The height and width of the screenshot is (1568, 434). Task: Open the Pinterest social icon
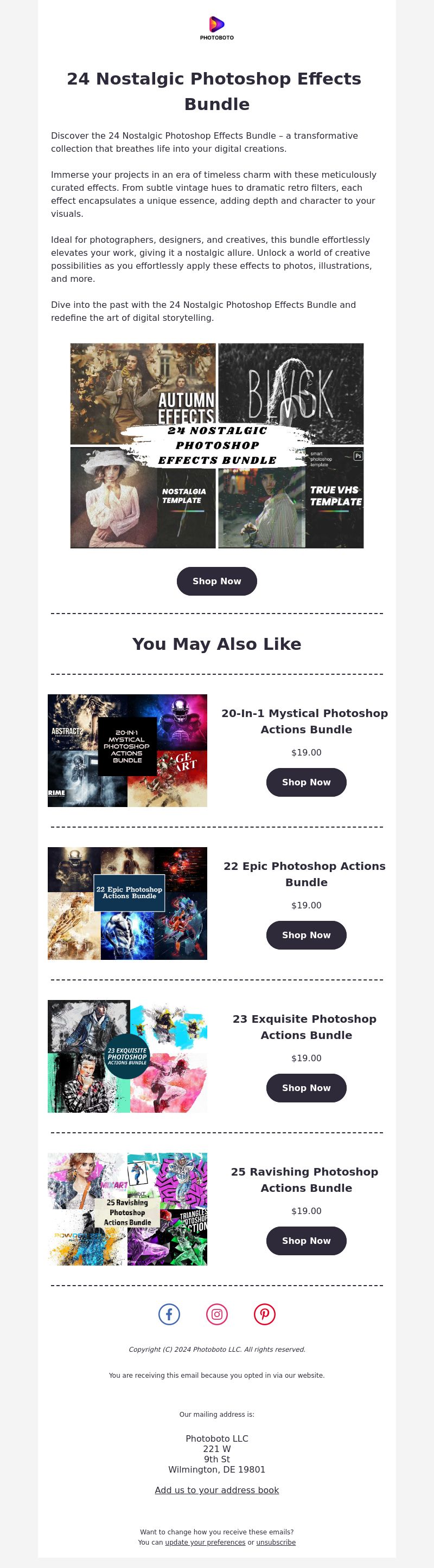[265, 1314]
